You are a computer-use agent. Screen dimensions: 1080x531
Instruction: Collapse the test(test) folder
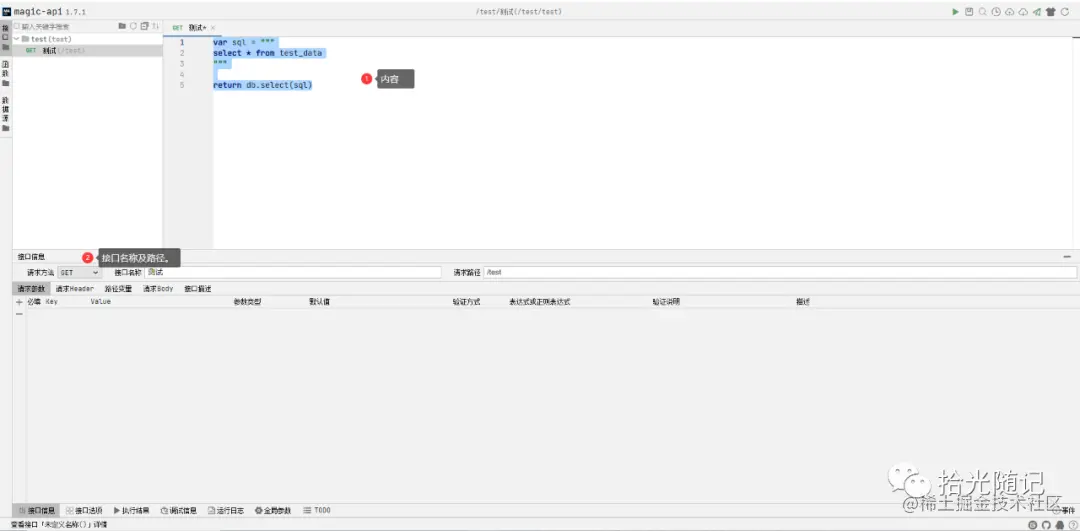[17, 39]
